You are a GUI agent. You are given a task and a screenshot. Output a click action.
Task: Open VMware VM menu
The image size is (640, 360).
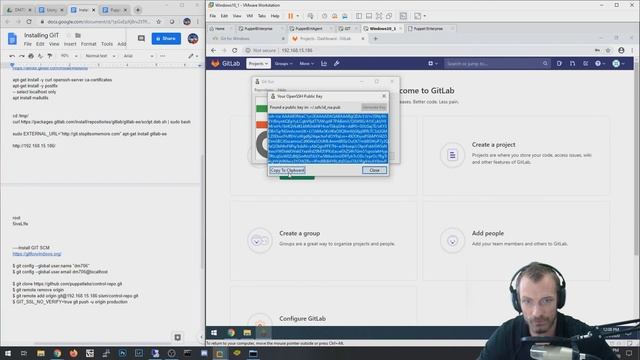tap(249, 16)
